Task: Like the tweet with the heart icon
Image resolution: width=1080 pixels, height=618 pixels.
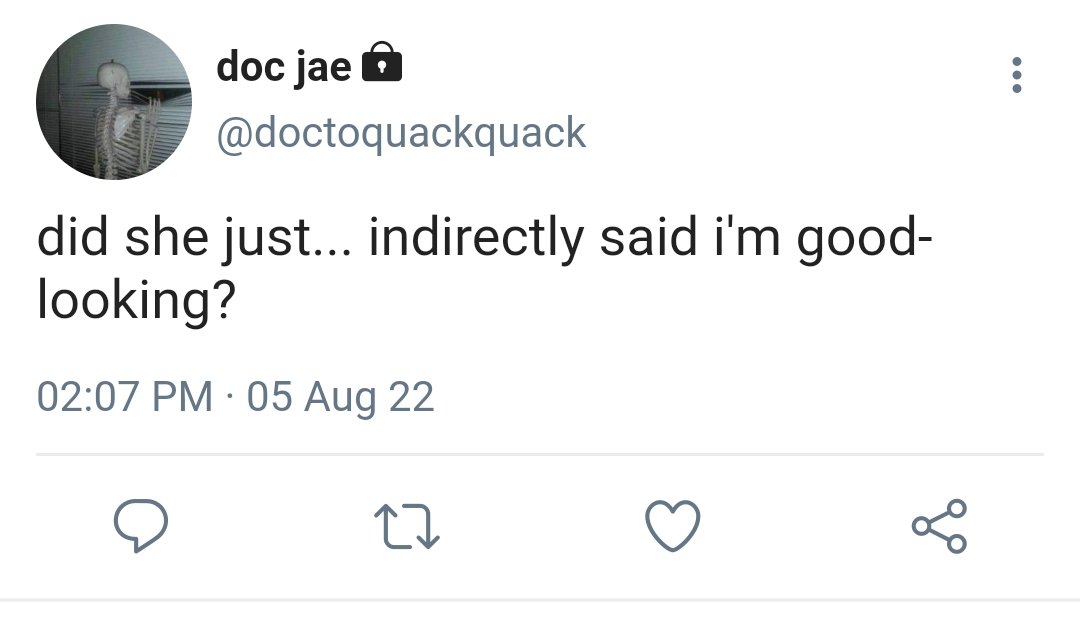Action: [673, 526]
